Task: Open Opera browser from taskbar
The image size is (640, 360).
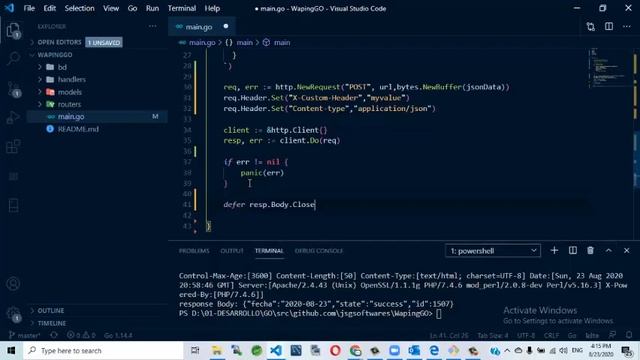Action: (335, 350)
